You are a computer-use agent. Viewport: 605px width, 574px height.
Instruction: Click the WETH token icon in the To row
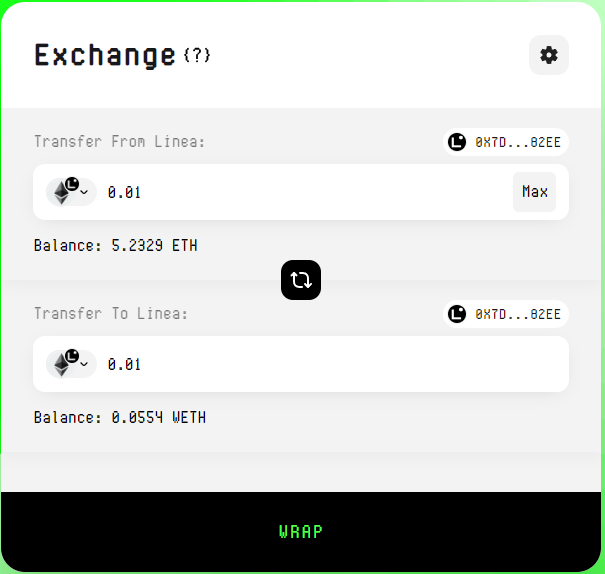pyautogui.click(x=63, y=364)
